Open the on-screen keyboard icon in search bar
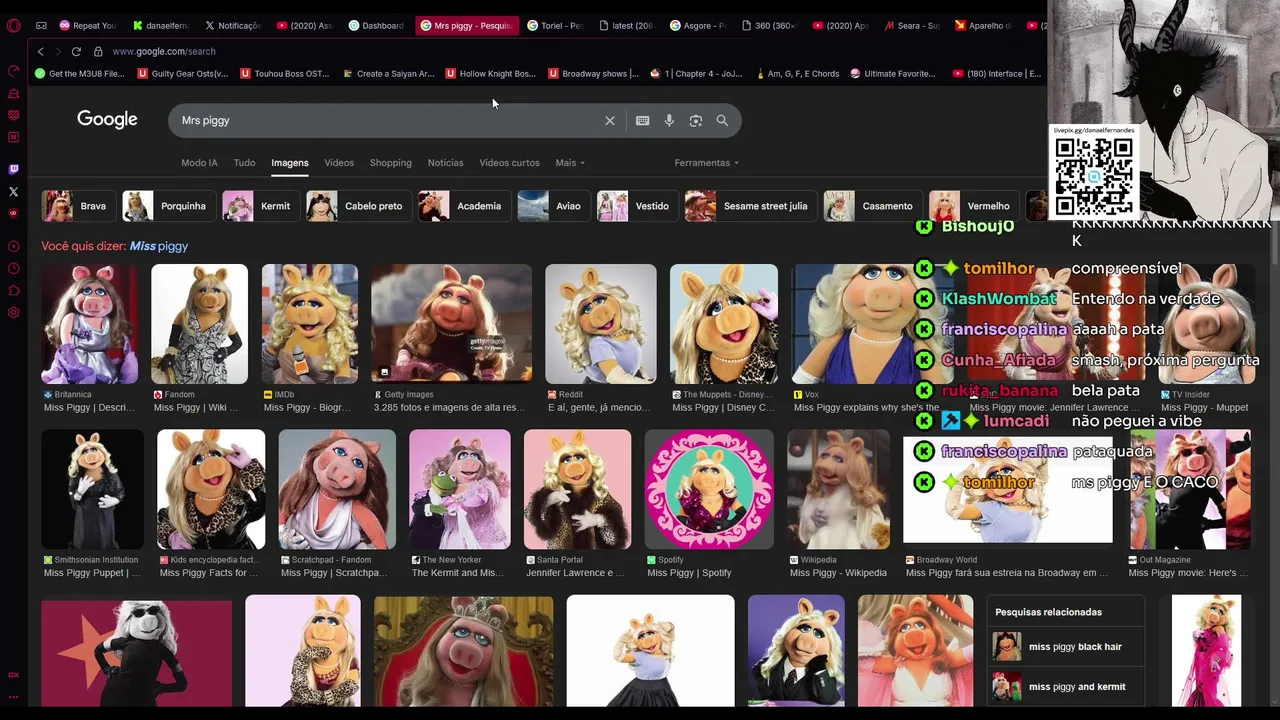 tap(642, 121)
